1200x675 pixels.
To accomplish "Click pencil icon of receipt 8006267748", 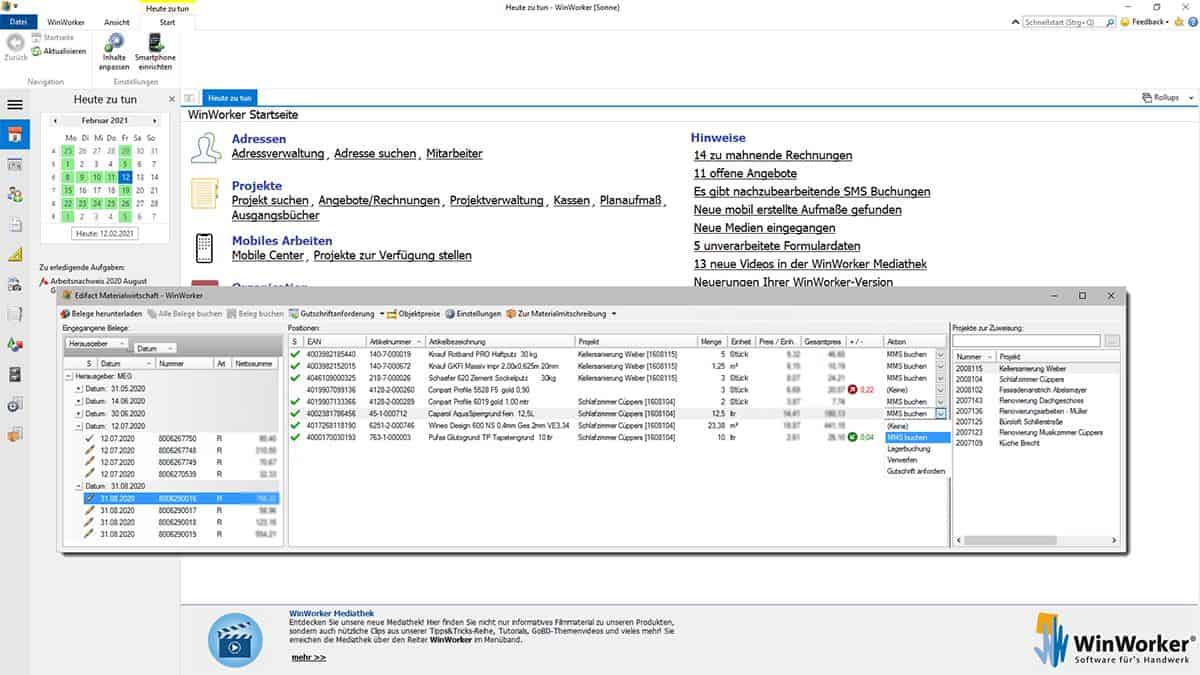I will click(90, 450).
